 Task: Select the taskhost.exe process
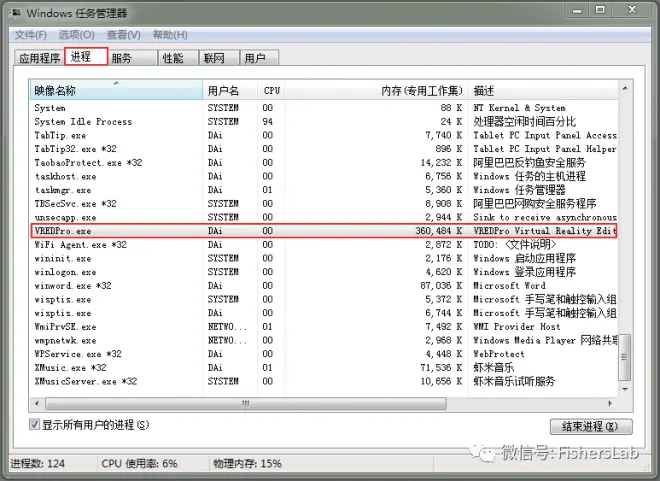click(x=324, y=176)
